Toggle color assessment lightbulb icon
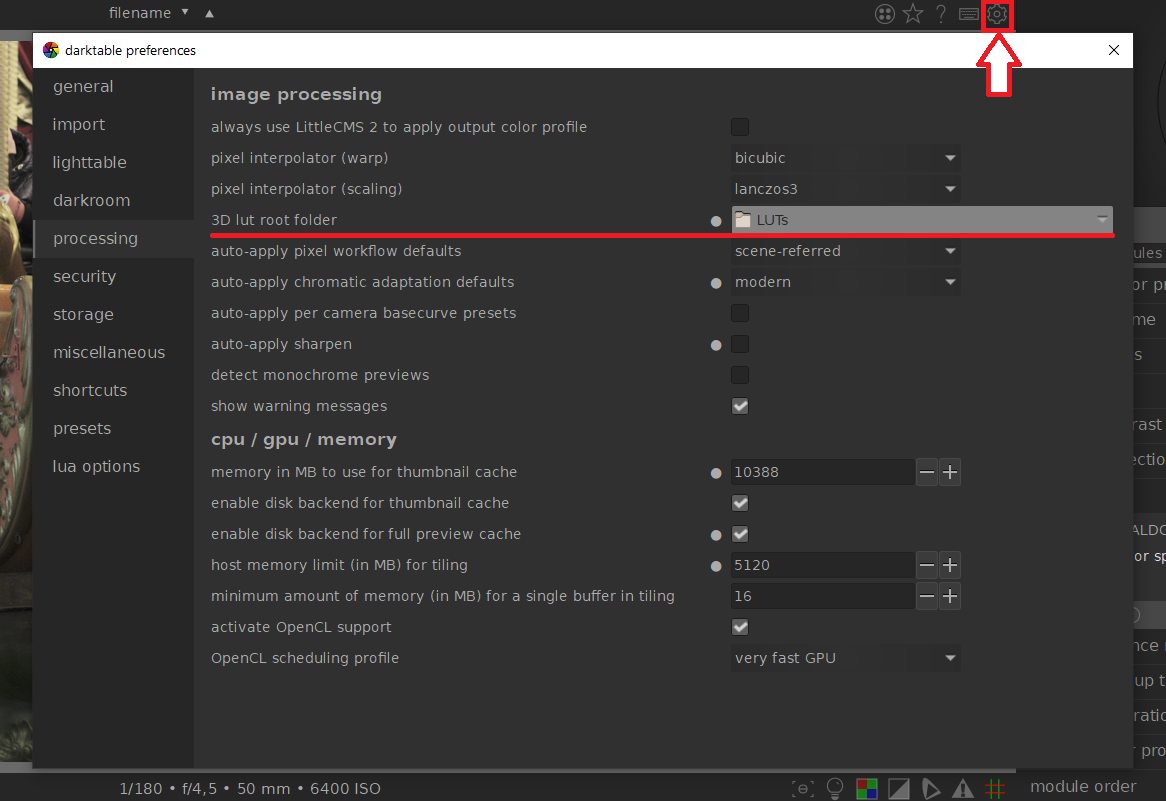Screen dimensions: 1166x801 click(x=835, y=788)
